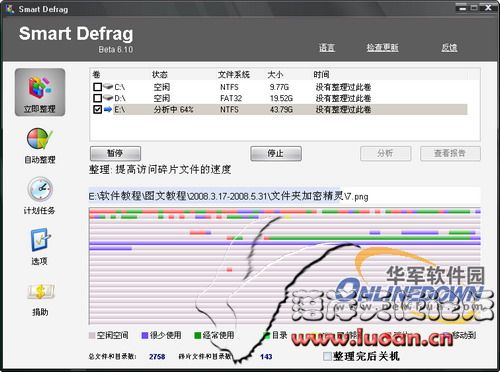Click the 很少使用 purple legend swatch
Viewport: 500px width, 372px height.
(x=145, y=335)
